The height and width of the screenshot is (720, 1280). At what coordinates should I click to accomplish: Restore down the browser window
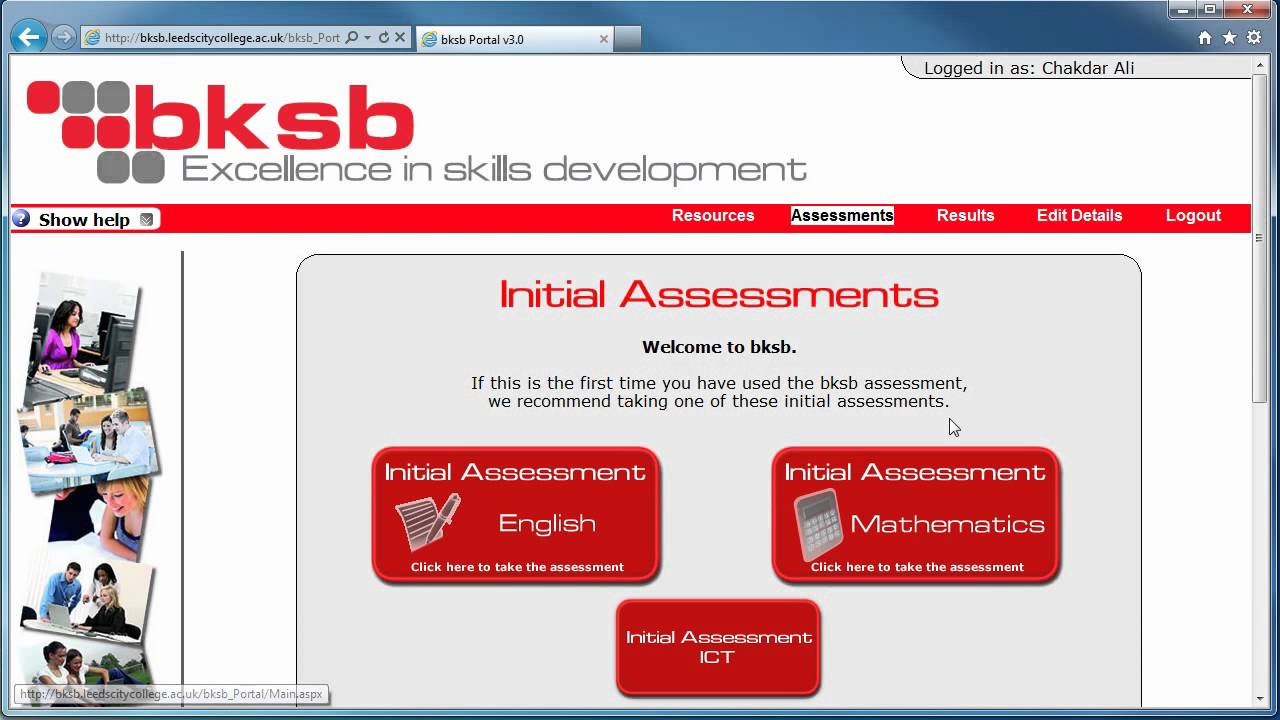[x=1210, y=9]
